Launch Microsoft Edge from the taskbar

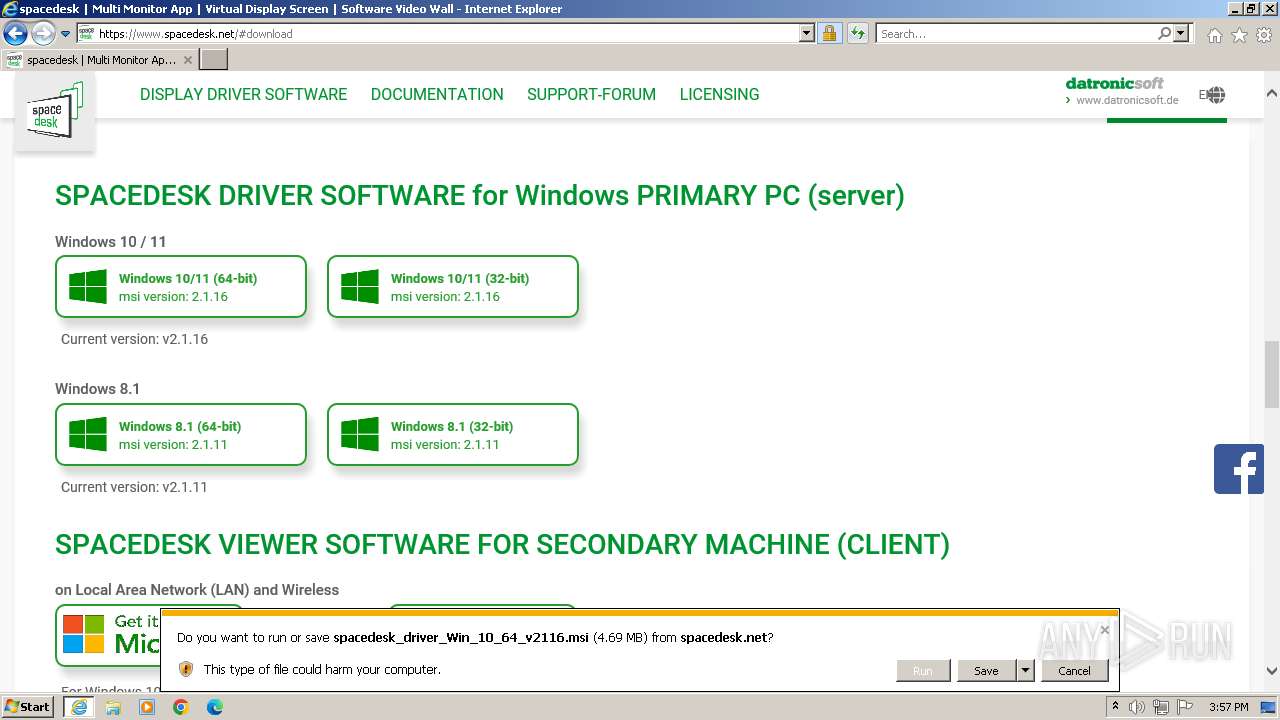pyautogui.click(x=215, y=707)
